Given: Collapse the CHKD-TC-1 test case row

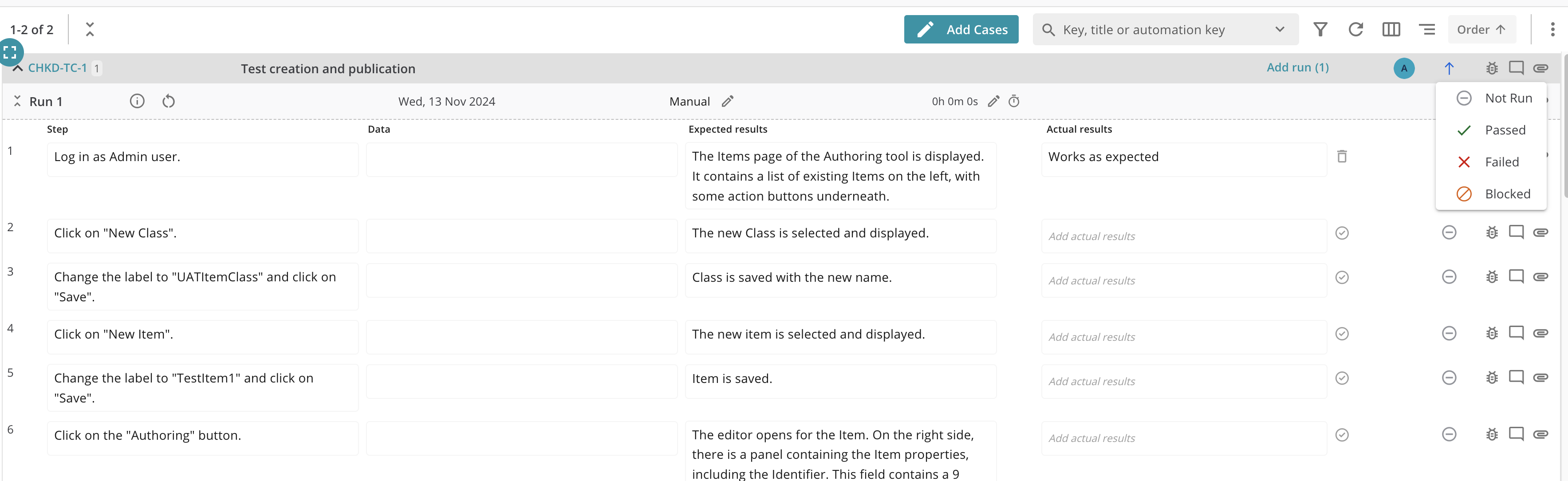Looking at the screenshot, I should point(18,67).
